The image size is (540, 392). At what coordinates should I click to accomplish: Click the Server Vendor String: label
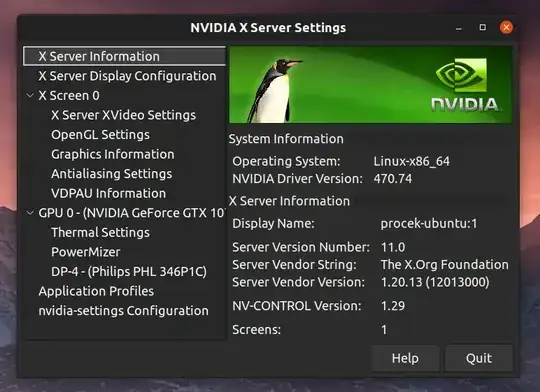click(294, 265)
